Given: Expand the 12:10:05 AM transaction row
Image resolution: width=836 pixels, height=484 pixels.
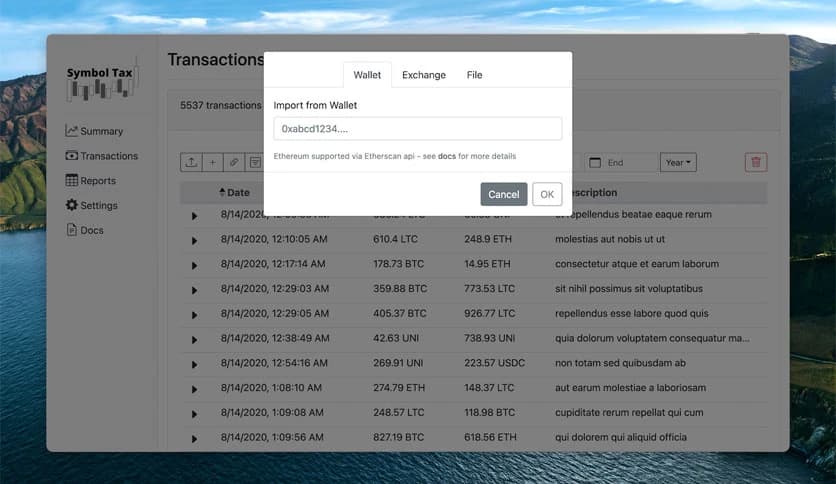Looking at the screenshot, I should (x=194, y=240).
